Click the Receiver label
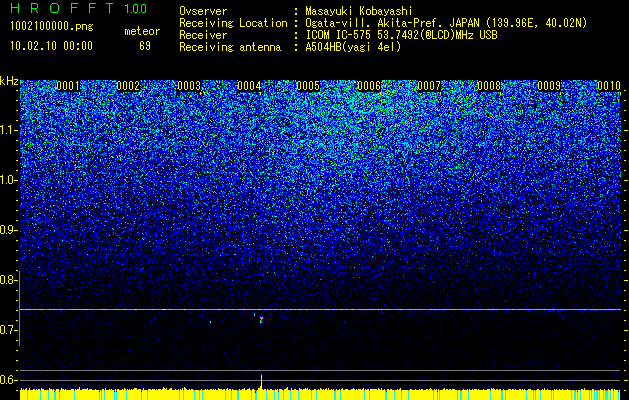629x400 pixels. click(203, 35)
